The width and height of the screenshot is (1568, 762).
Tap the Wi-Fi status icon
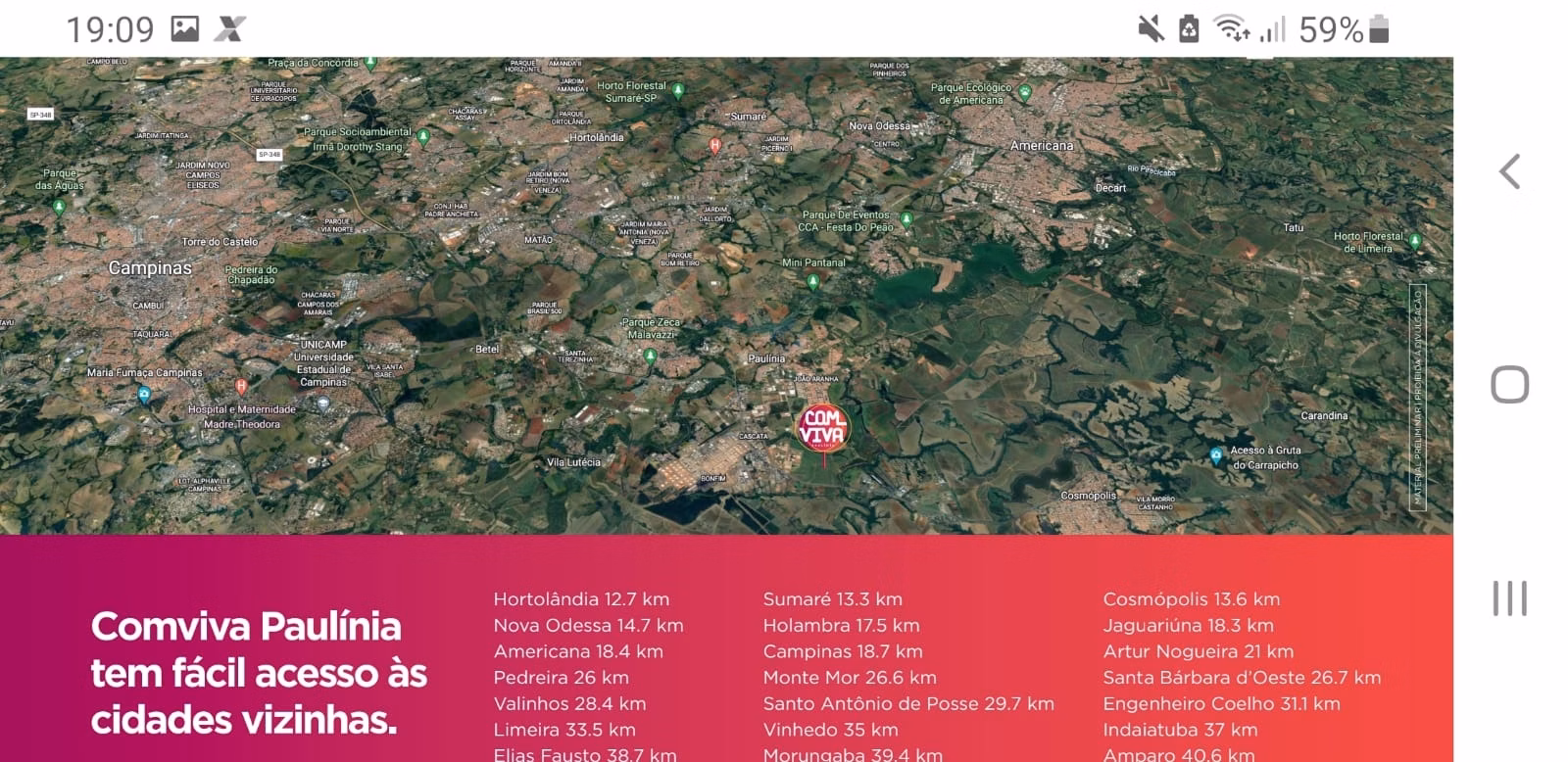1232,28
